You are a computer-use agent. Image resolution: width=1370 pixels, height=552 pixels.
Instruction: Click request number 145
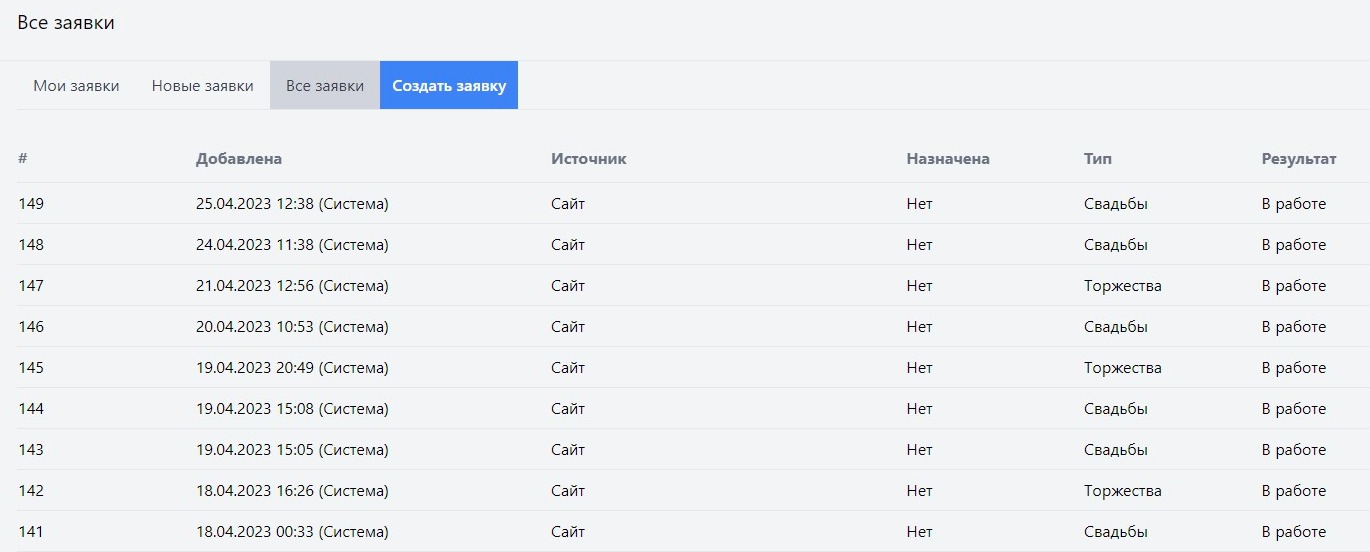(31, 368)
